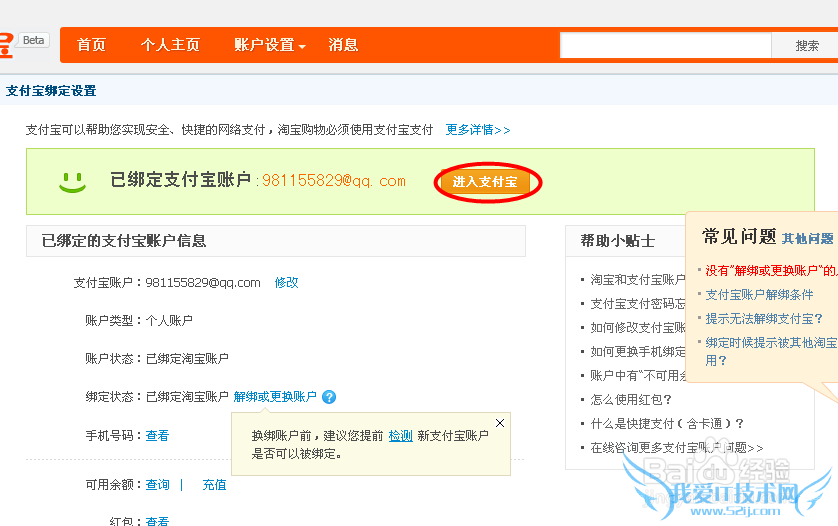Click the blue question mark help icon

329,397
